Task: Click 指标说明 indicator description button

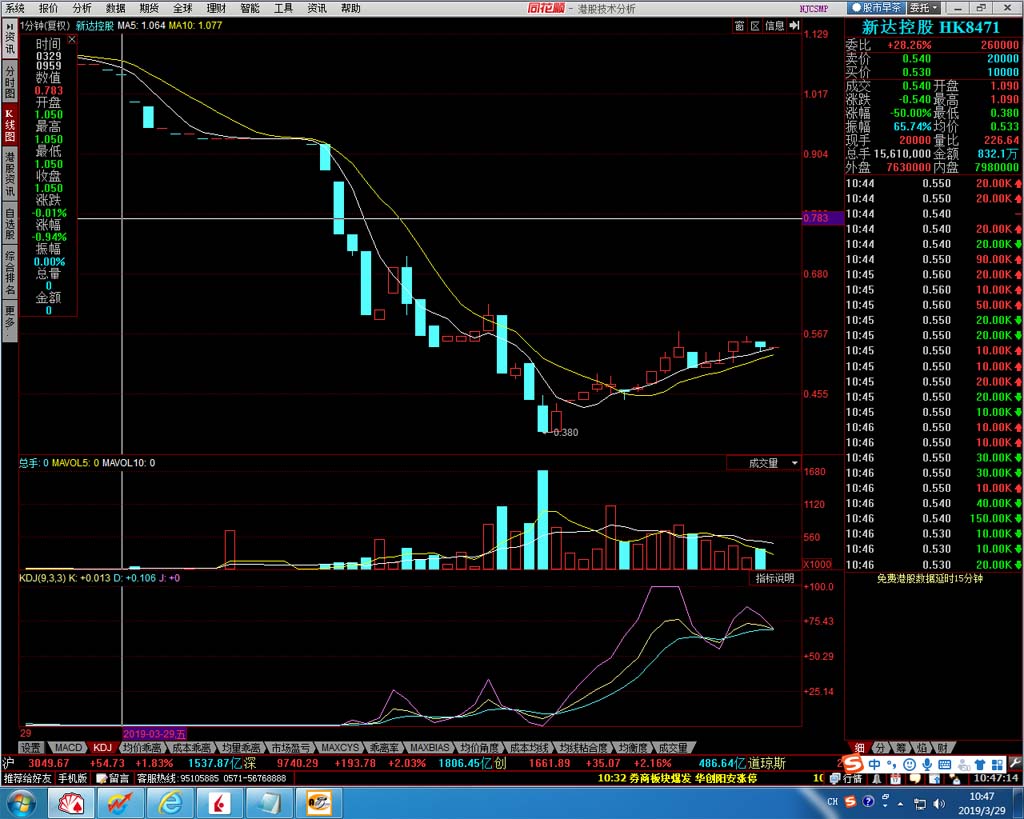Action: (x=775, y=579)
